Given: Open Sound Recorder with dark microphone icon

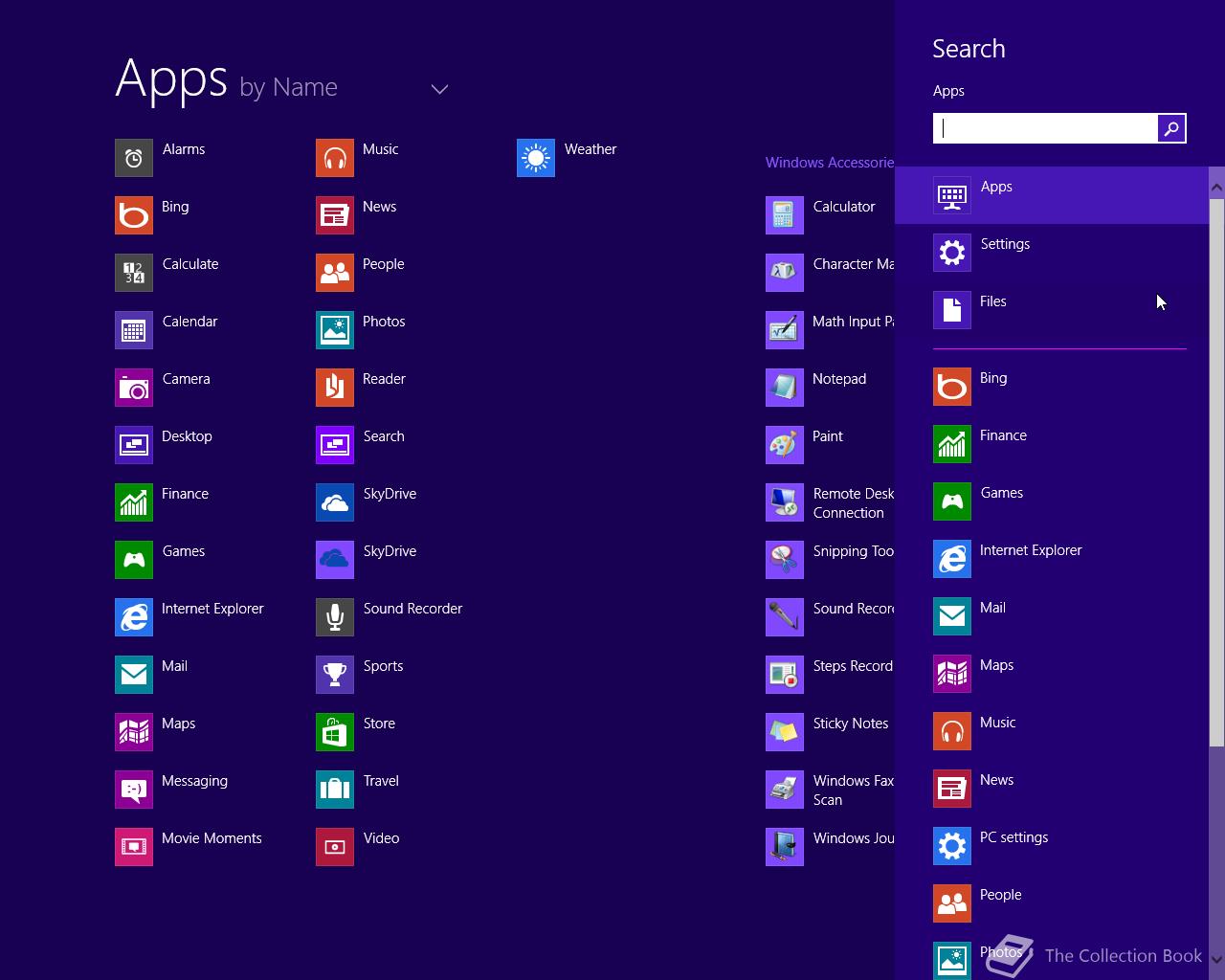Looking at the screenshot, I should (x=335, y=617).
